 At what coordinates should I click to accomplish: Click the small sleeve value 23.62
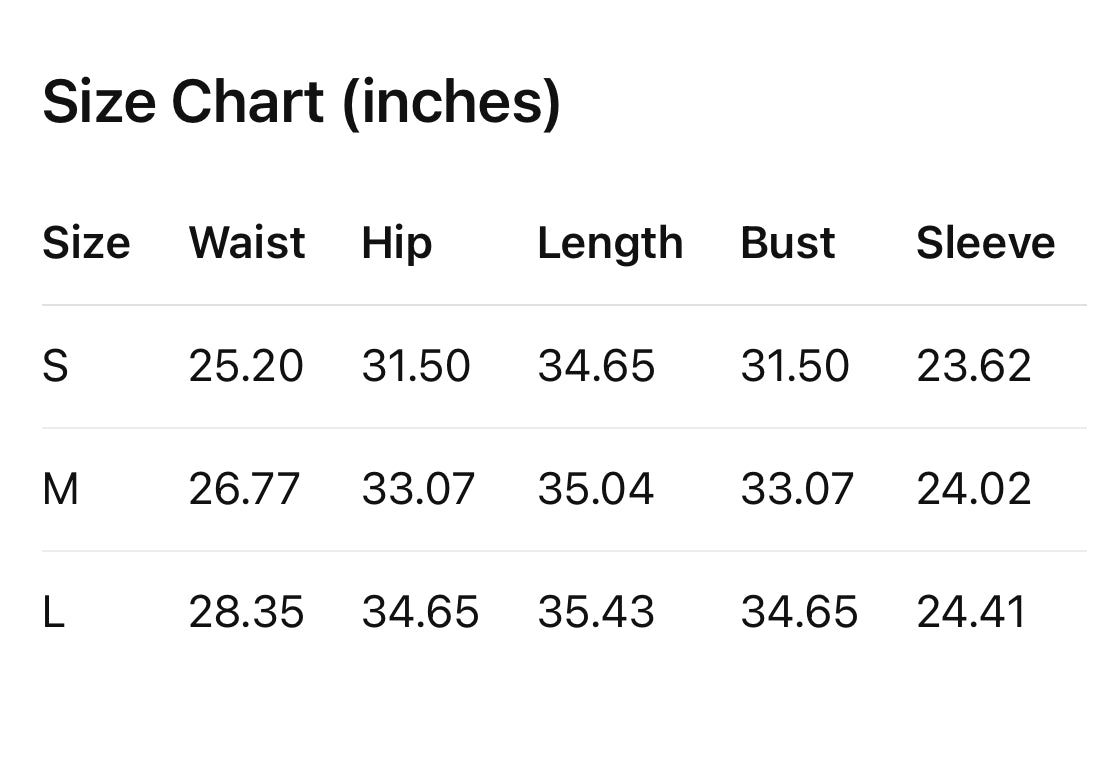click(973, 366)
